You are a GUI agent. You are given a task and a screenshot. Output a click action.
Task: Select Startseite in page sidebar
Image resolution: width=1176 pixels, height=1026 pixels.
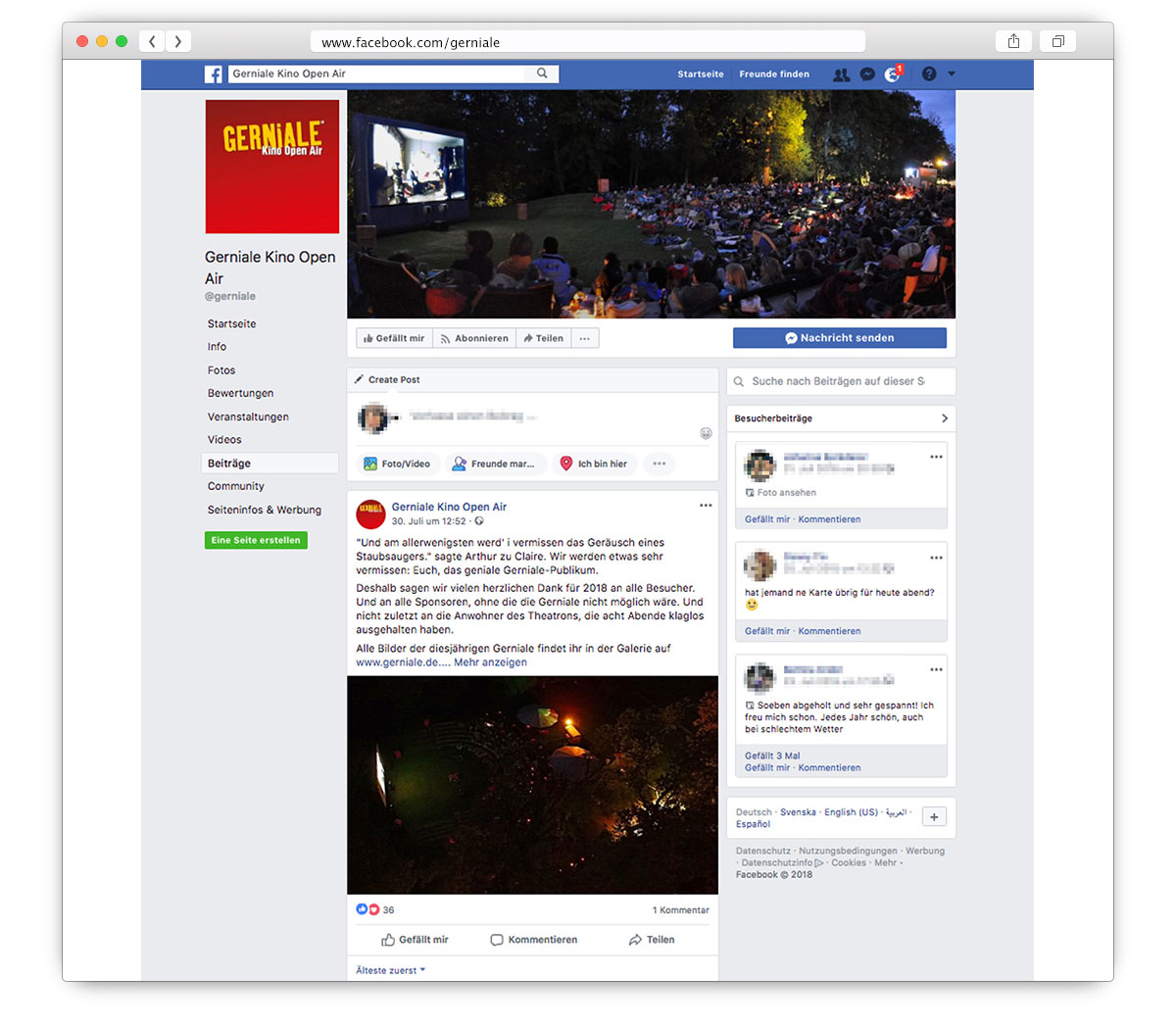(x=232, y=324)
